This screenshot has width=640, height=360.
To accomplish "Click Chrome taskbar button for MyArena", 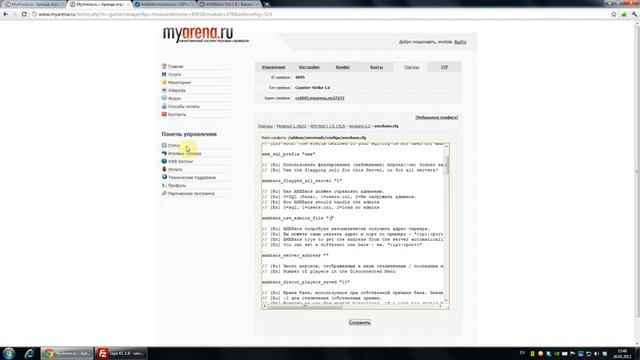I will coord(67,353).
